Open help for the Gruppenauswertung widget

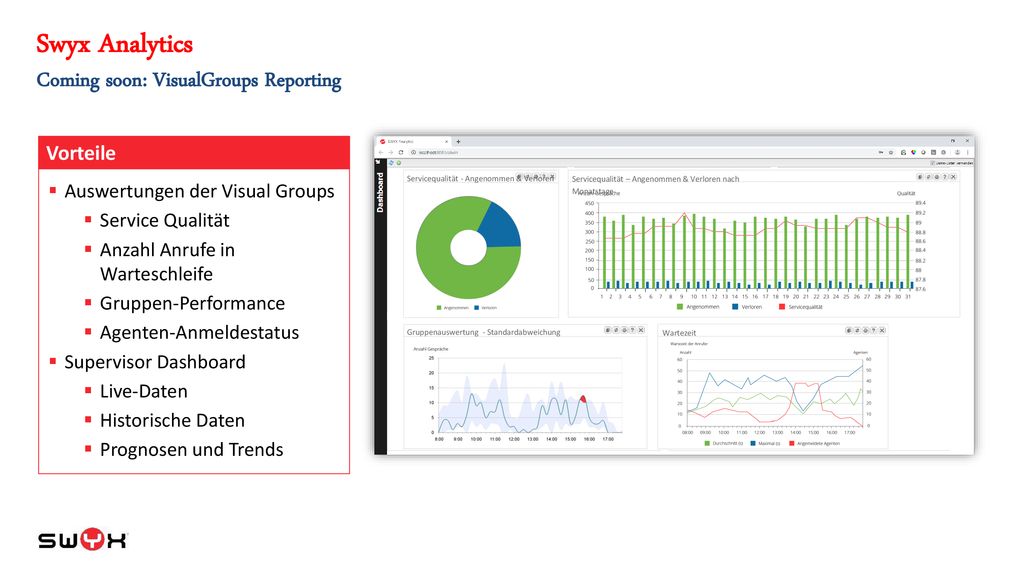pyautogui.click(x=633, y=330)
